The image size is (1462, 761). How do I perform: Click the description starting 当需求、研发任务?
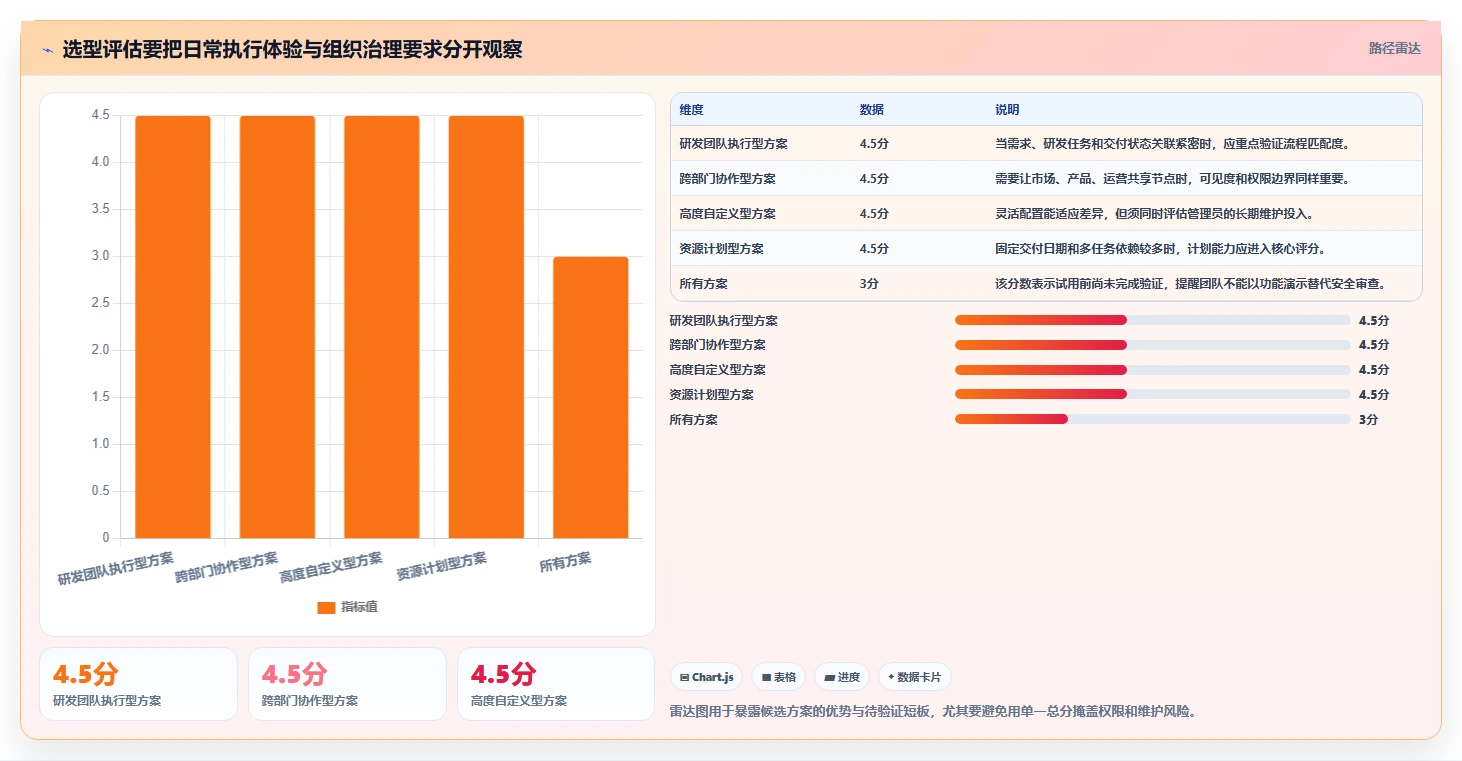[x=1172, y=144]
